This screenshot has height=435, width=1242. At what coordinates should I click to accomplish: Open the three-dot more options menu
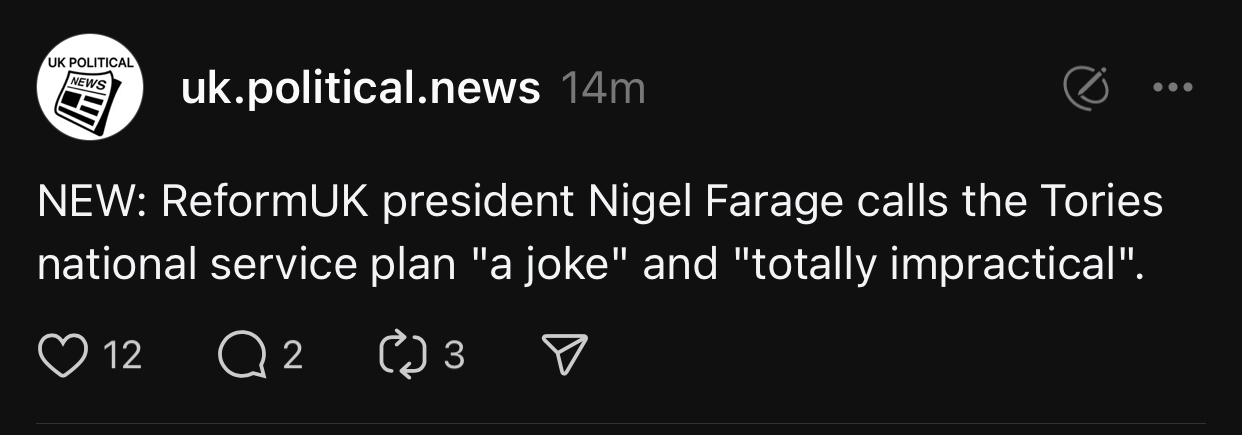[x=1173, y=89]
